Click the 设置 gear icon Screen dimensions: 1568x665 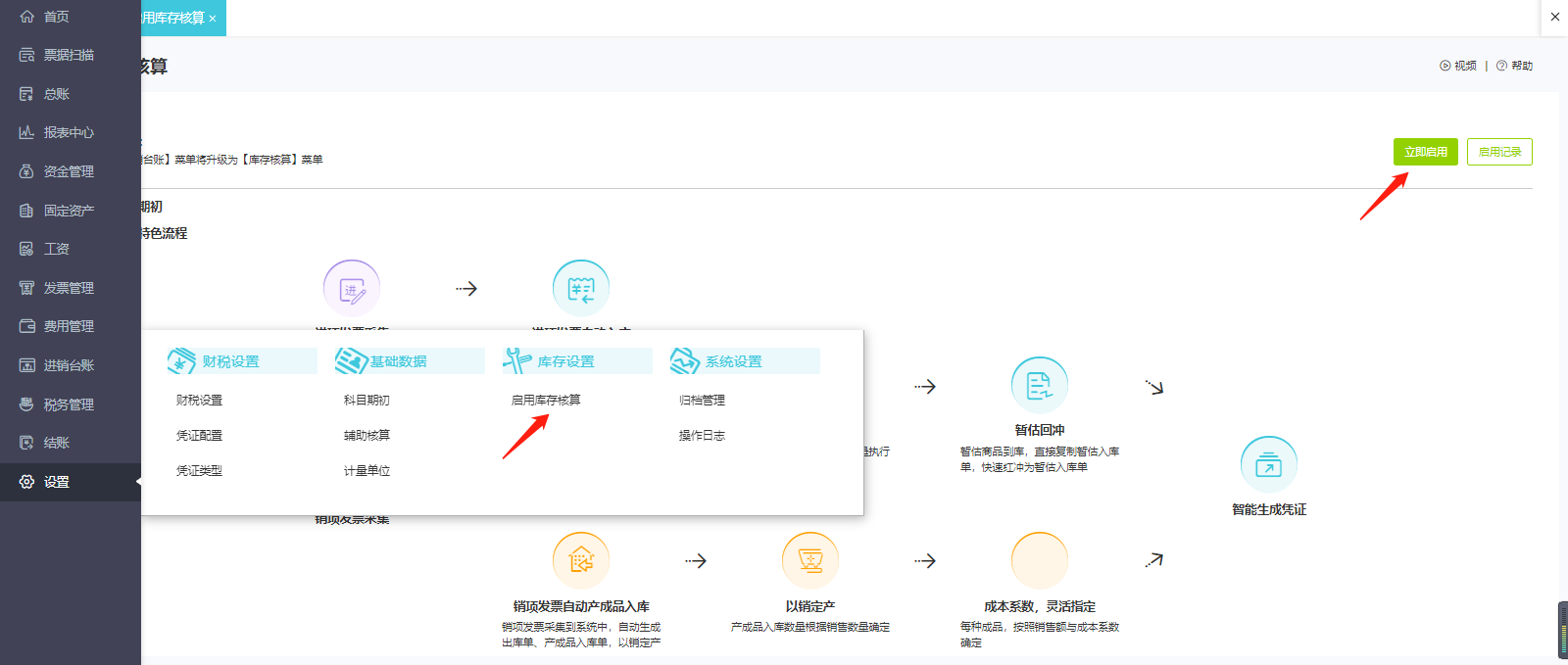(x=26, y=482)
